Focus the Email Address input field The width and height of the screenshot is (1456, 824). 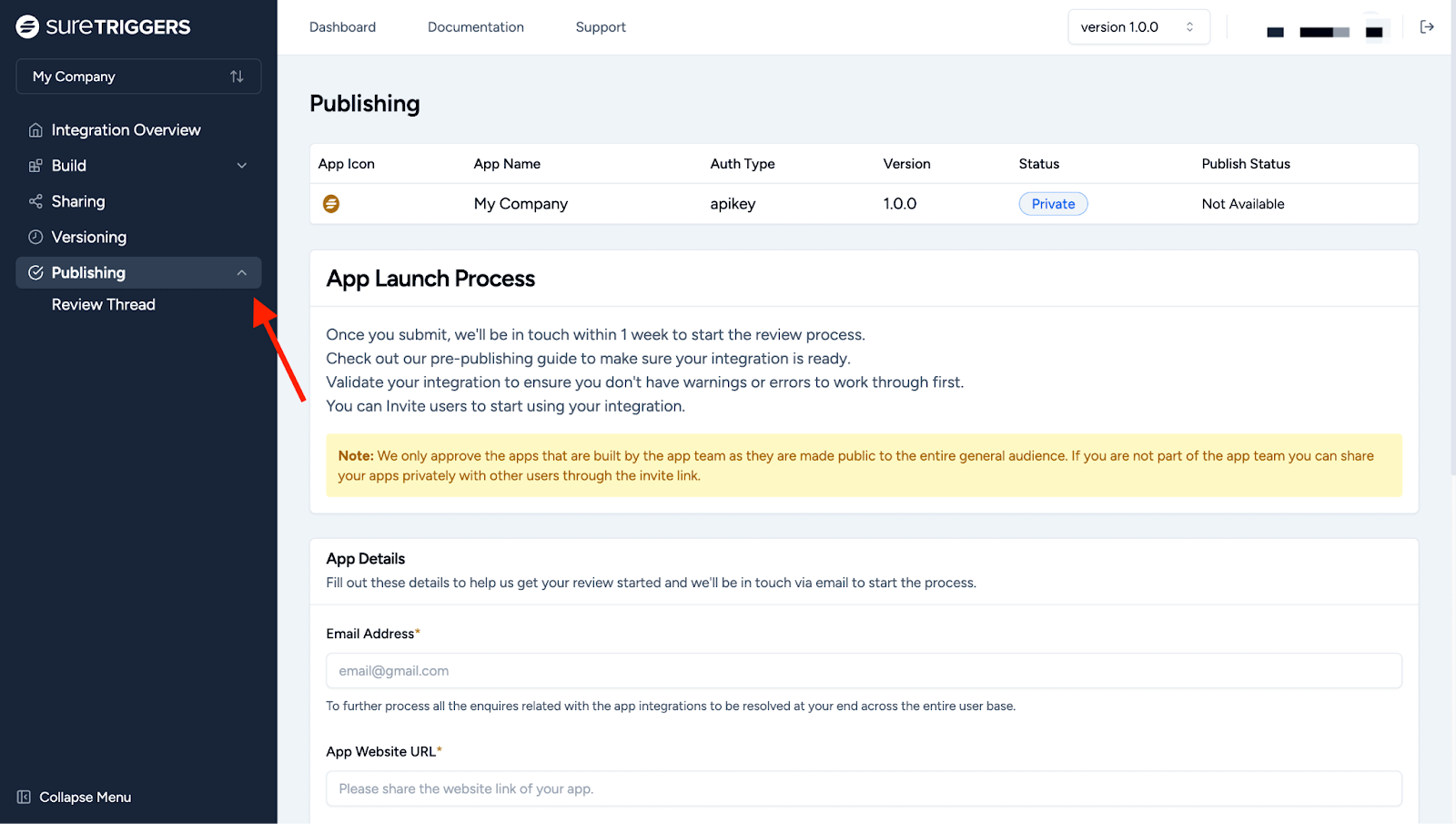point(863,671)
